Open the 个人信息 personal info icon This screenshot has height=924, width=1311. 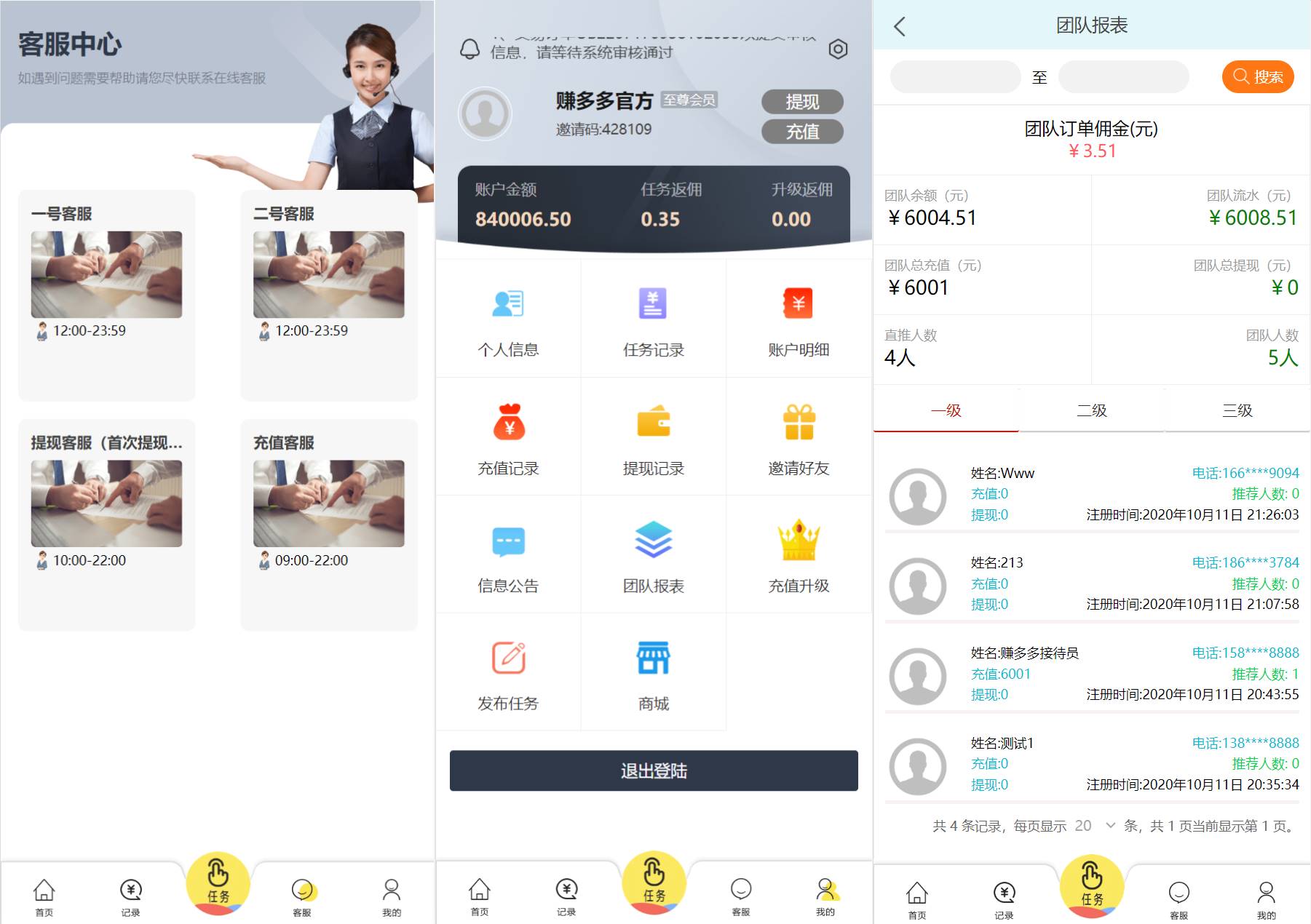pos(508,303)
